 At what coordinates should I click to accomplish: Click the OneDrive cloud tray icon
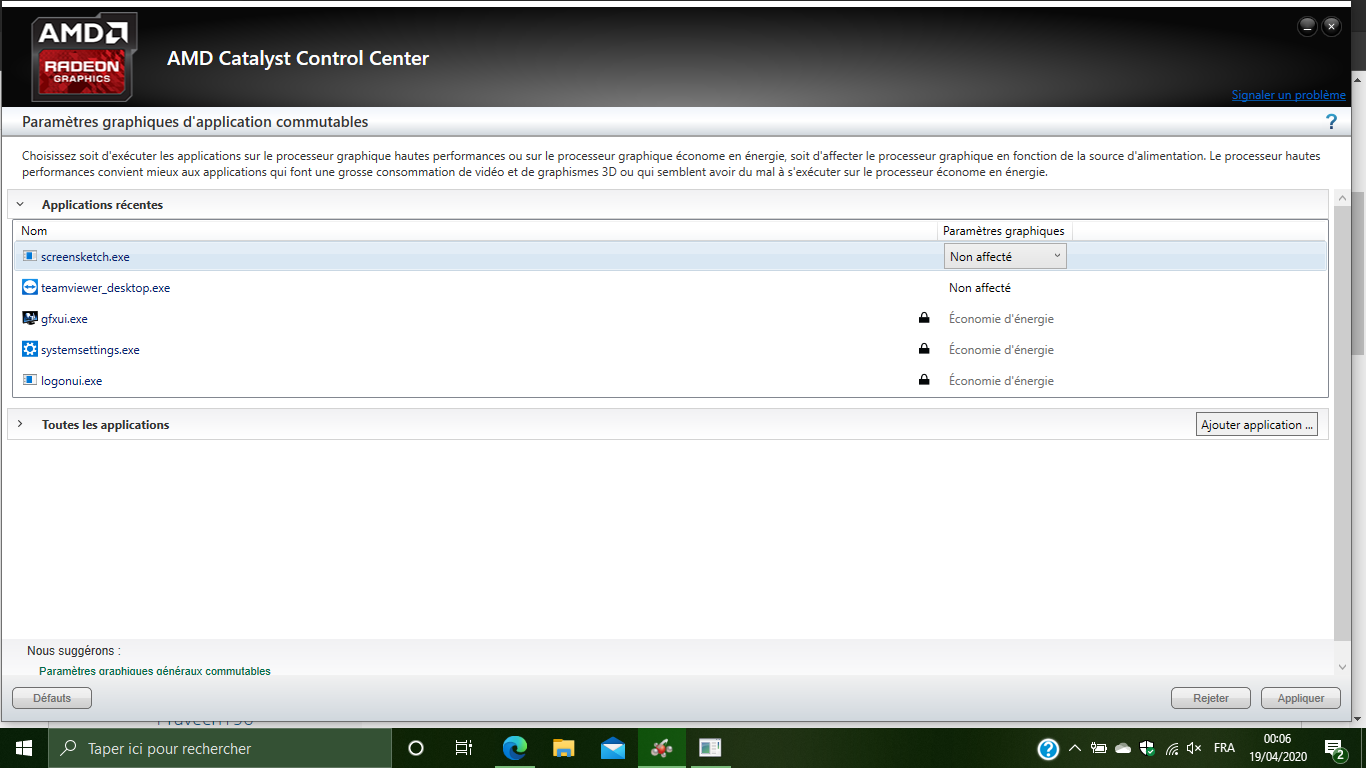click(x=1123, y=748)
